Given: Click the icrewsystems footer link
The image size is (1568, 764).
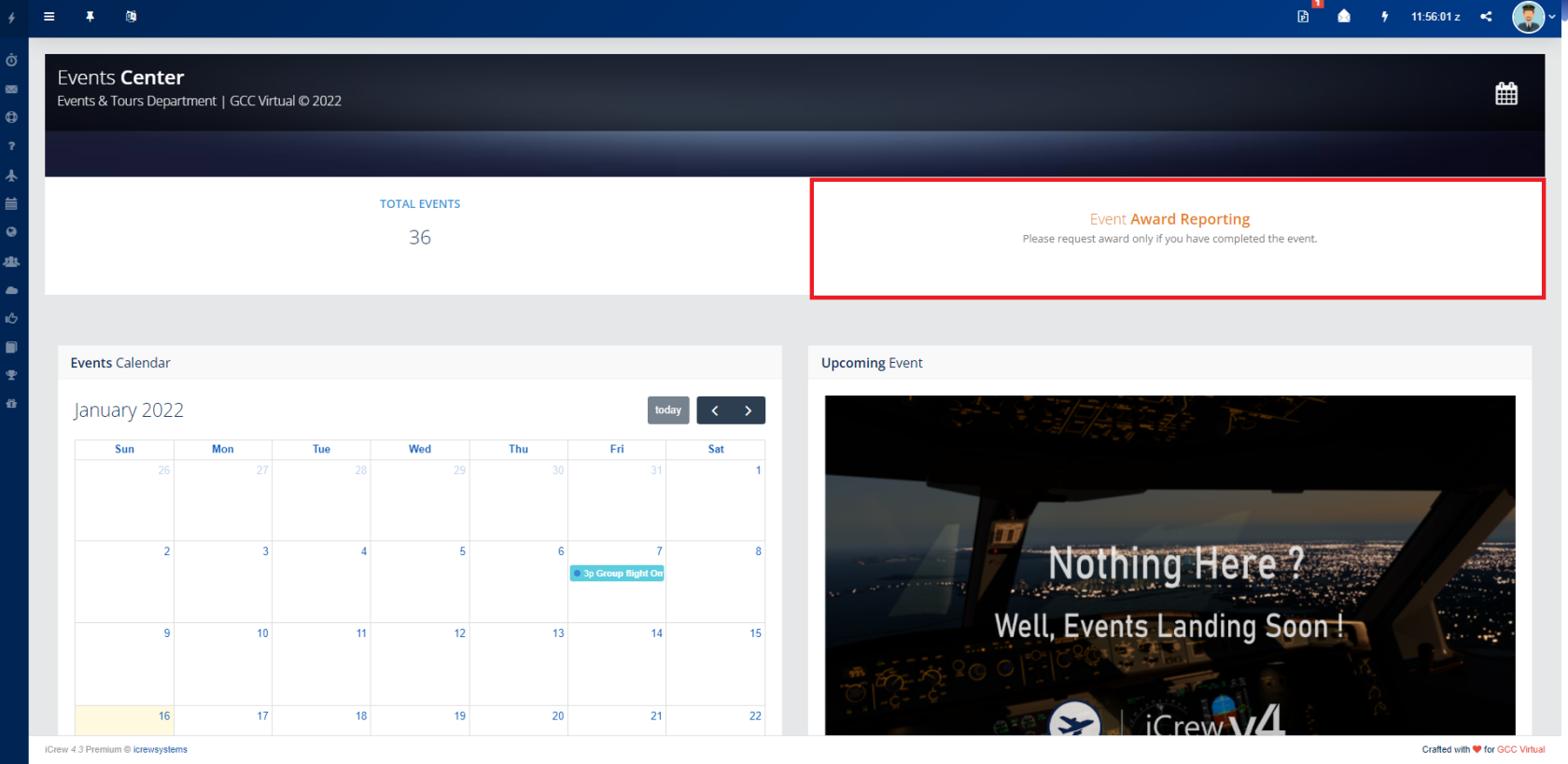Looking at the screenshot, I should click(161, 750).
